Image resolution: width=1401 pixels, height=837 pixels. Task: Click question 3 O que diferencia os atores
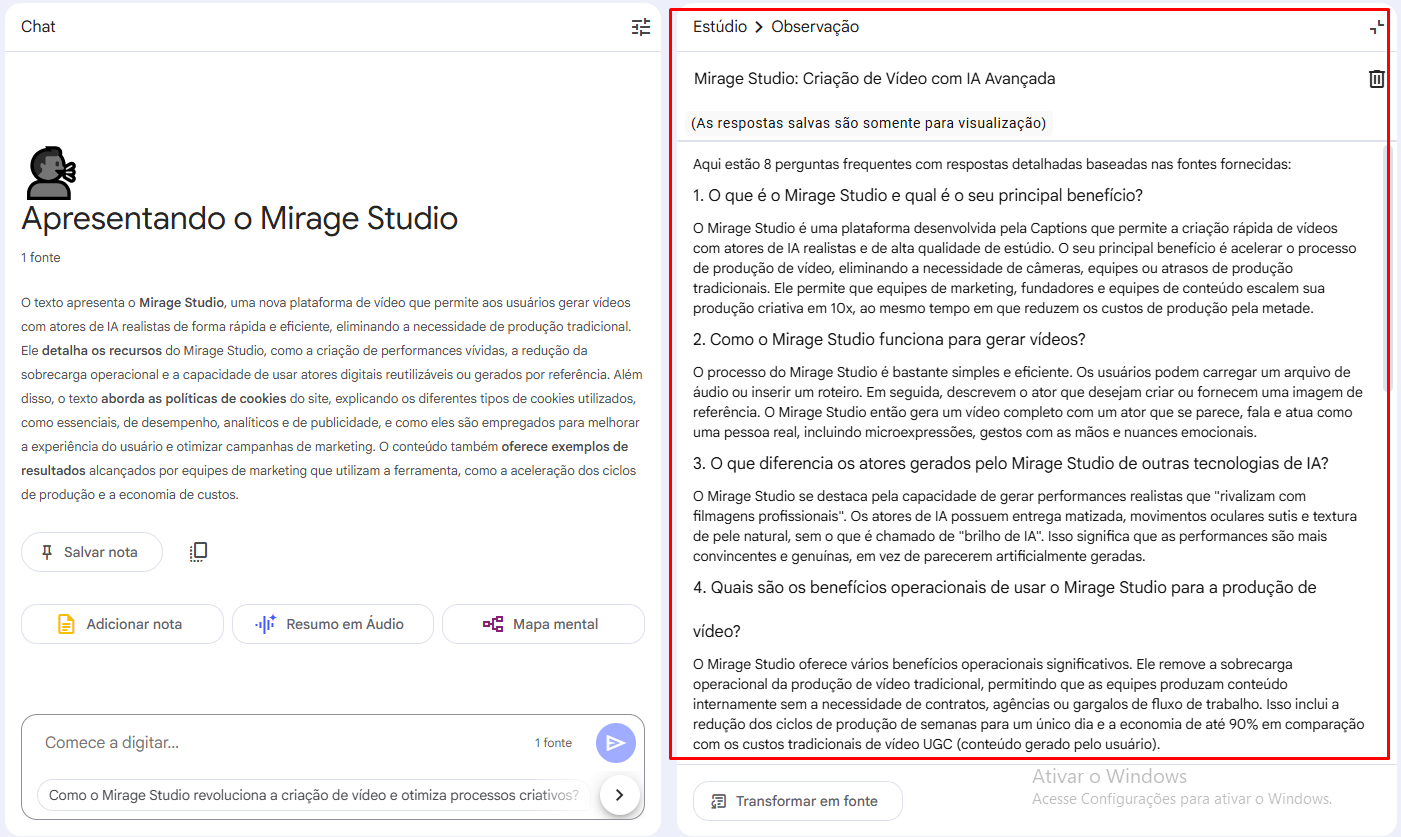click(x=1010, y=463)
